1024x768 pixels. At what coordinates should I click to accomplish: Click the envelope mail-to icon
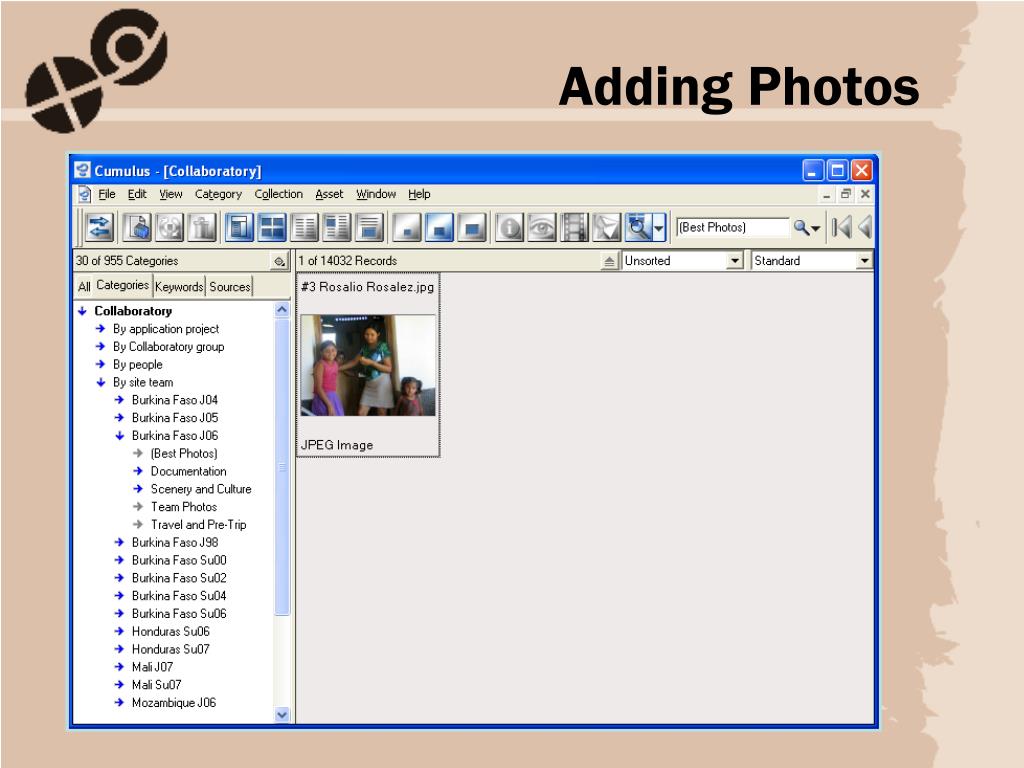607,227
